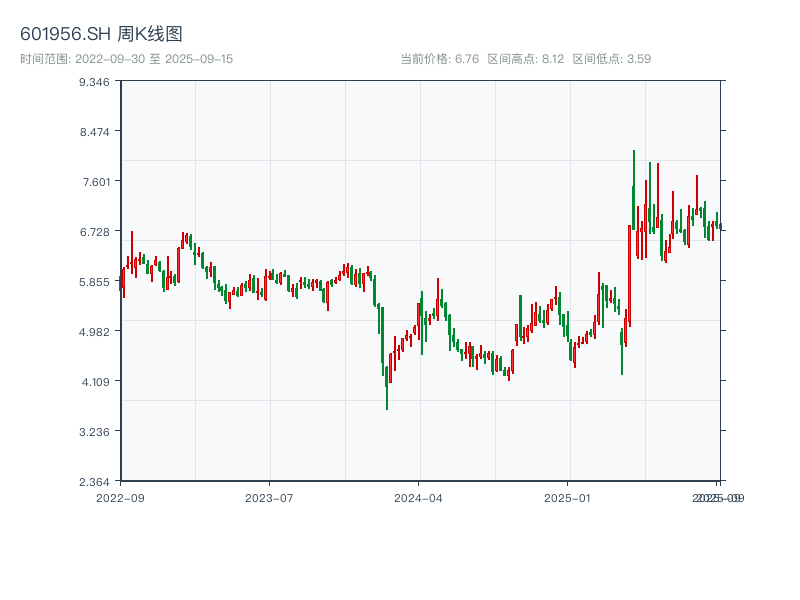Click the 5.855 y-axis price label

click(x=93, y=281)
